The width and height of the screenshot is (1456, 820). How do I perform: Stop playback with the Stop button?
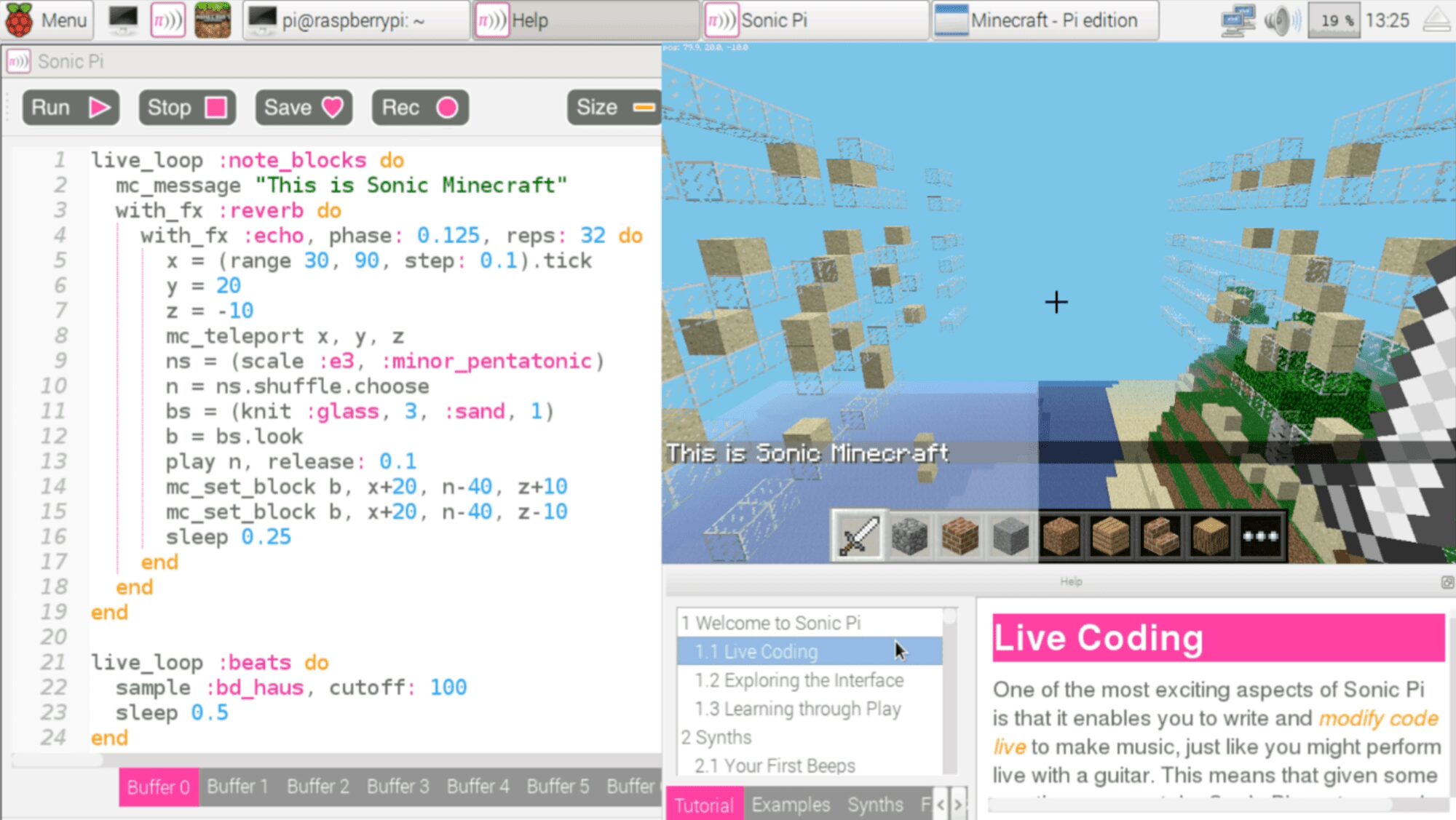pyautogui.click(x=186, y=107)
